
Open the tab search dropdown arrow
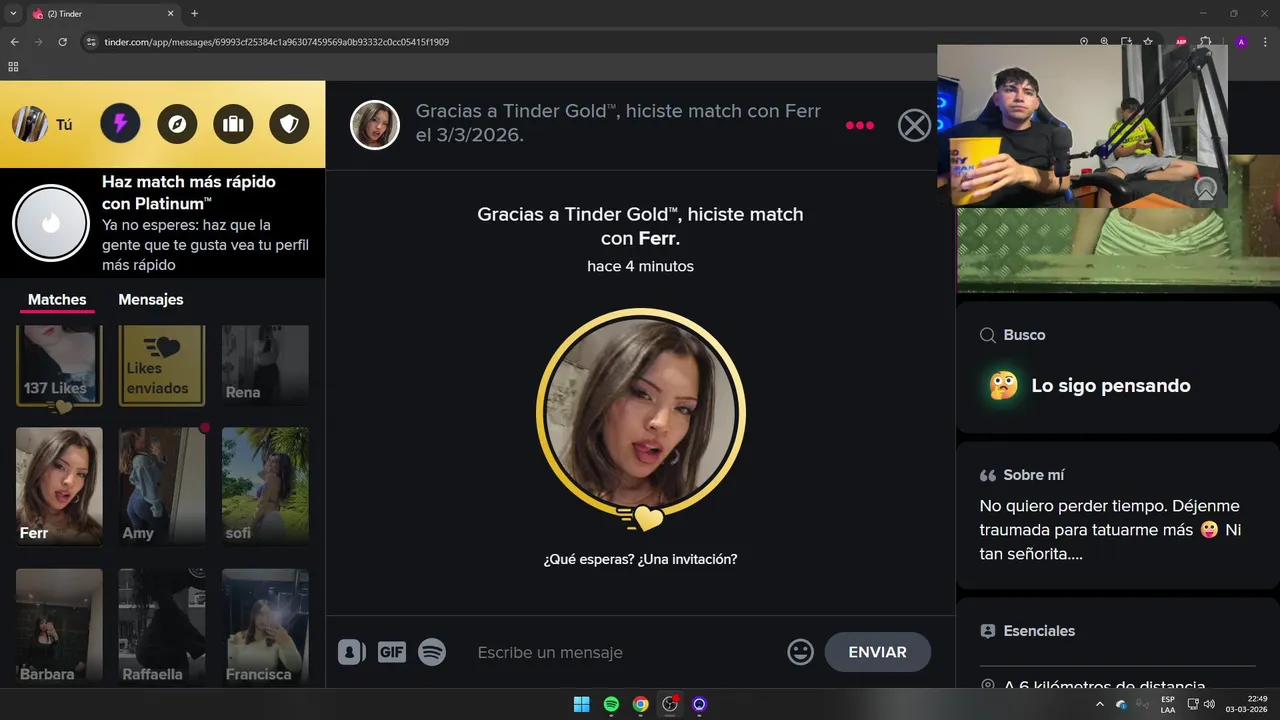tap(13, 14)
